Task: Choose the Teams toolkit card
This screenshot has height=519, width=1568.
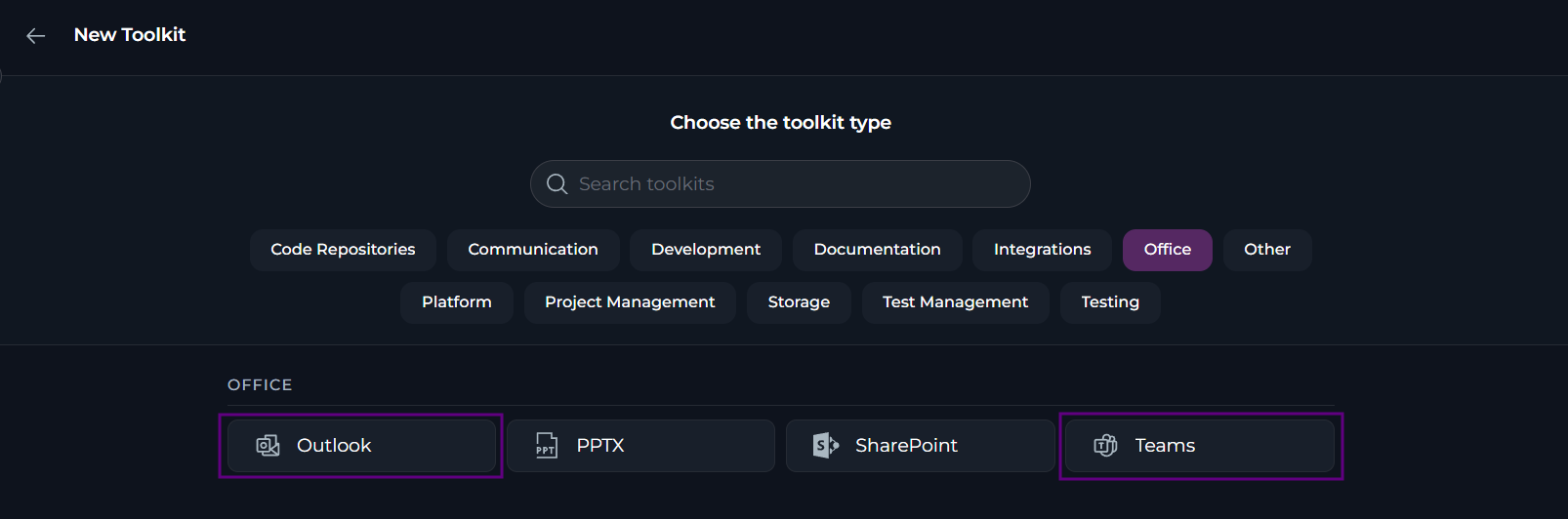Action: [x=1200, y=446]
